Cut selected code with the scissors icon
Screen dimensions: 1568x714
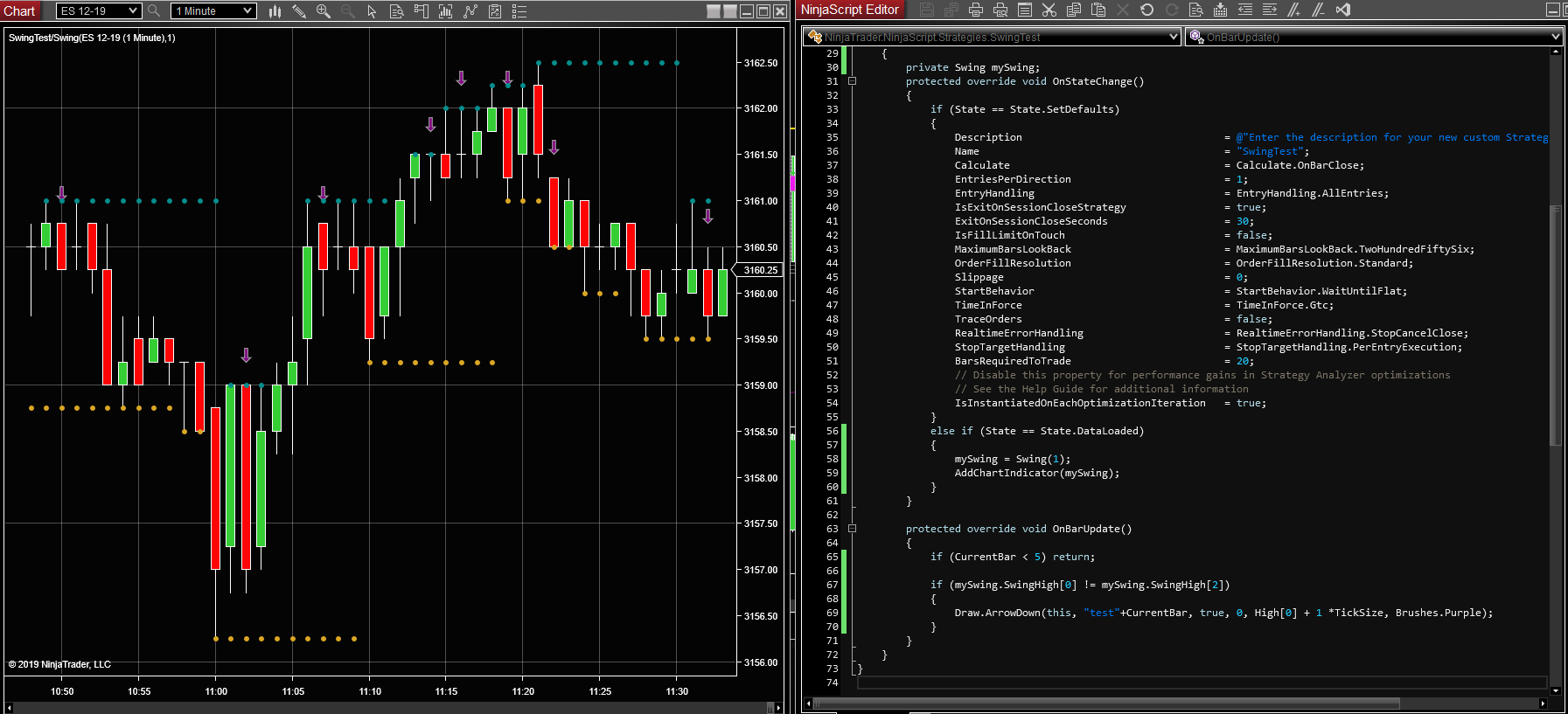click(x=1049, y=10)
